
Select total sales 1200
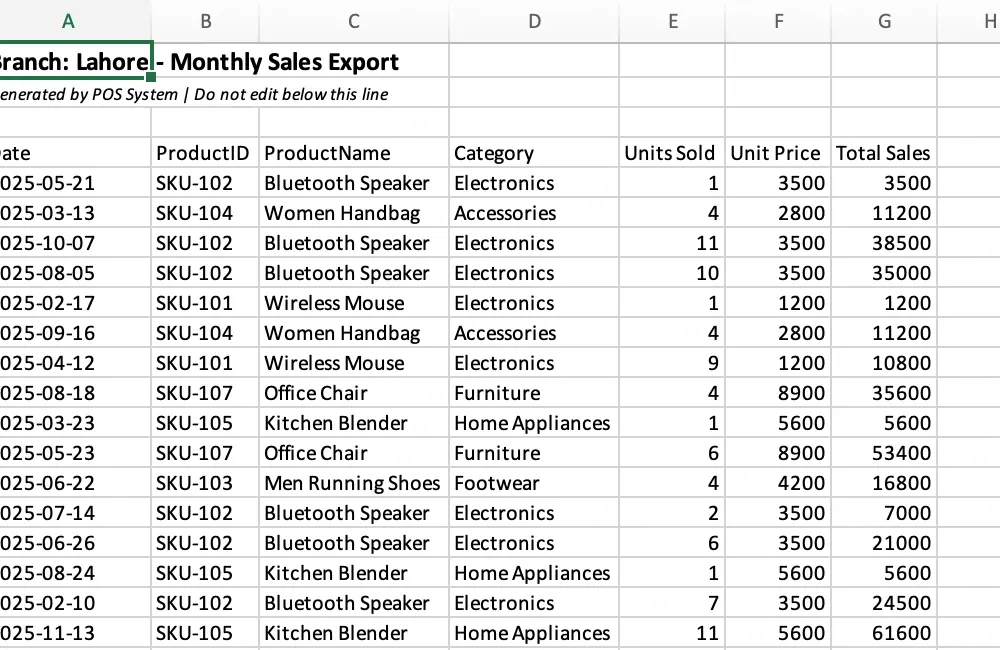pyautogui.click(x=884, y=303)
